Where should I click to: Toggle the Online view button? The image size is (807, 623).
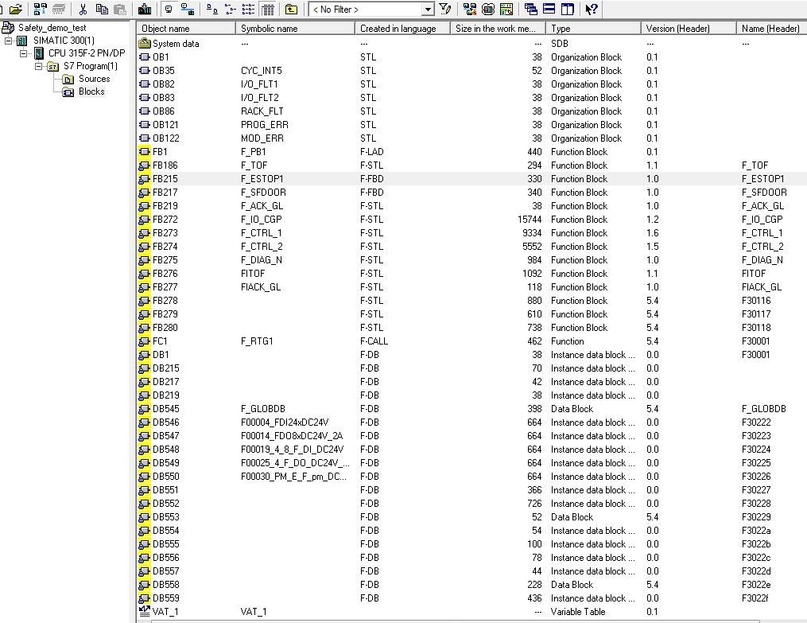(x=187, y=9)
